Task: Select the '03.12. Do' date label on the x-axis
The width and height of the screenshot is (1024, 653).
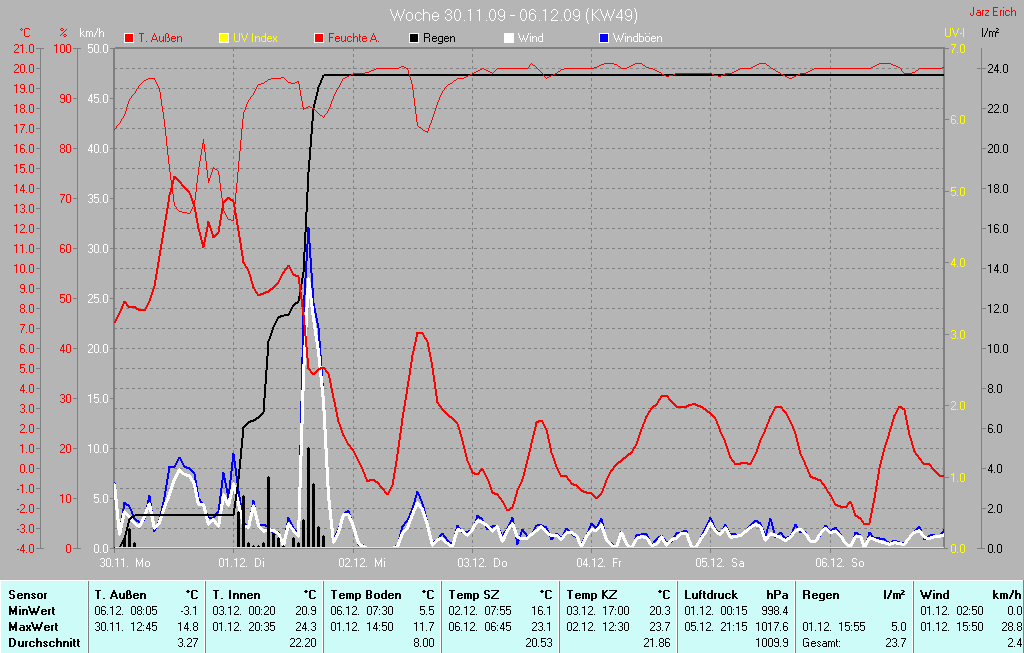Action: (482, 562)
